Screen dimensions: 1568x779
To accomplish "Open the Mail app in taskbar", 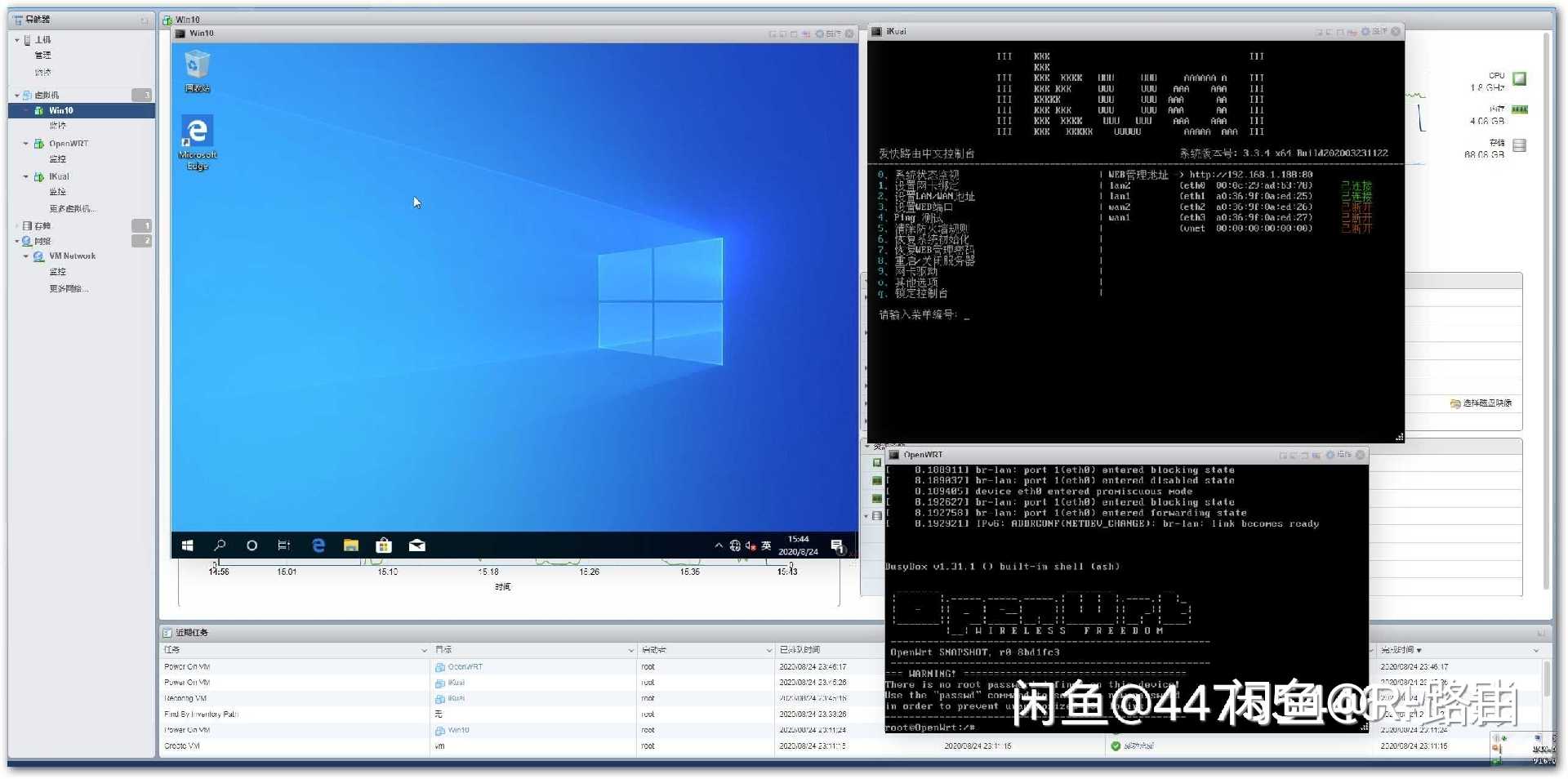I will point(416,545).
